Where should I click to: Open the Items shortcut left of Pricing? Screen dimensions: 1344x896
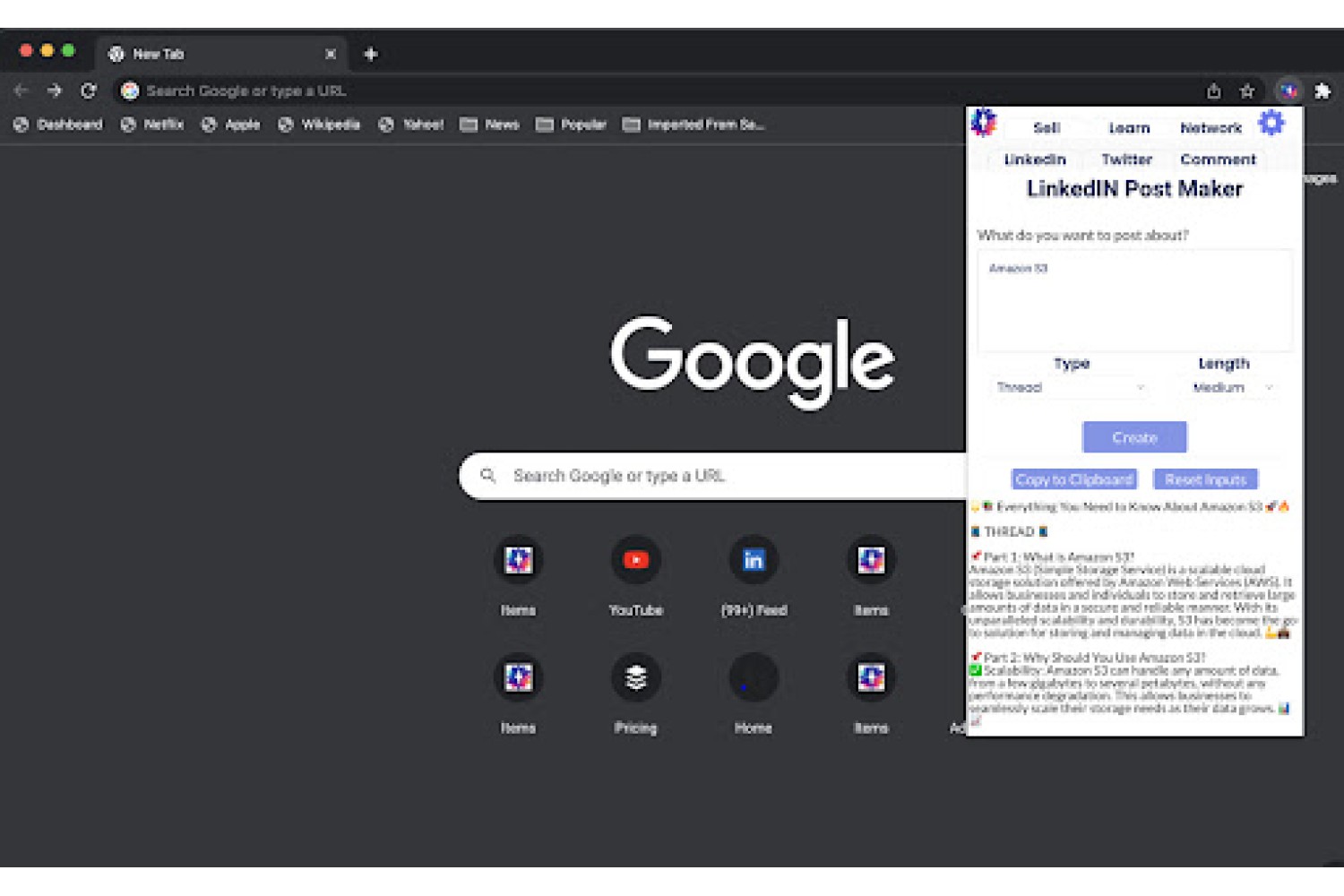pyautogui.click(x=518, y=677)
